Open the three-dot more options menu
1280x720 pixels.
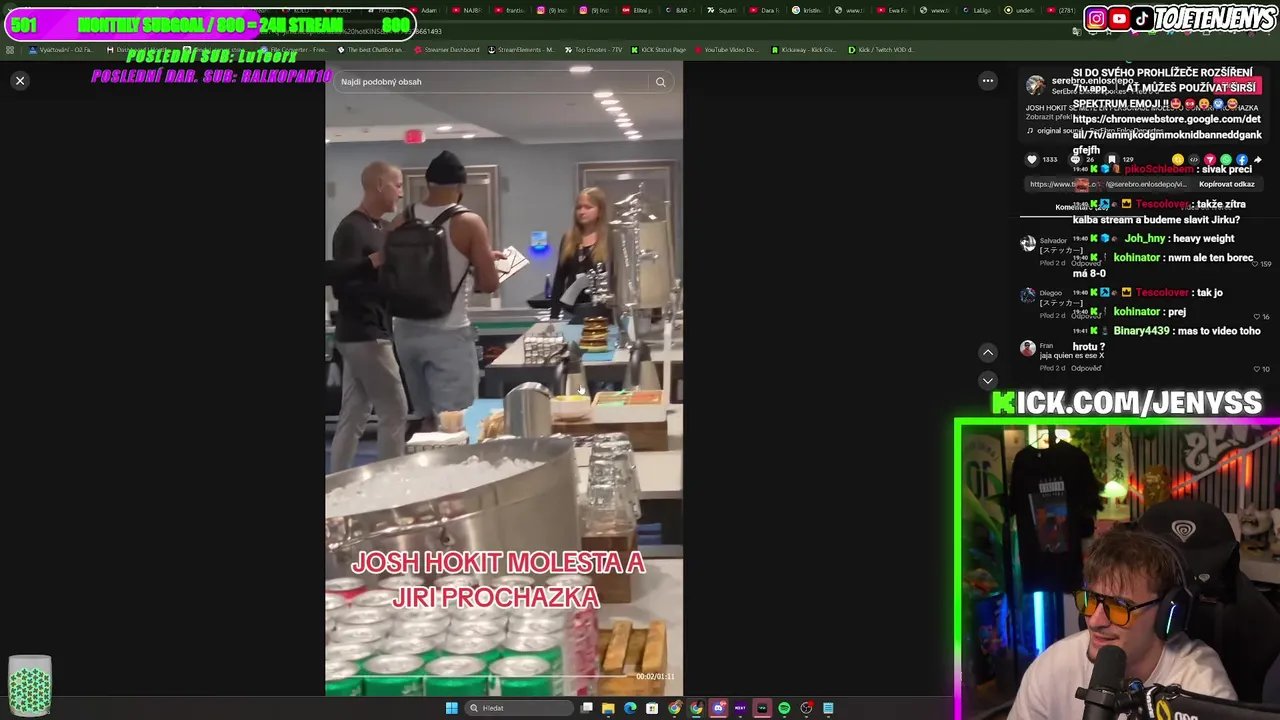(988, 81)
